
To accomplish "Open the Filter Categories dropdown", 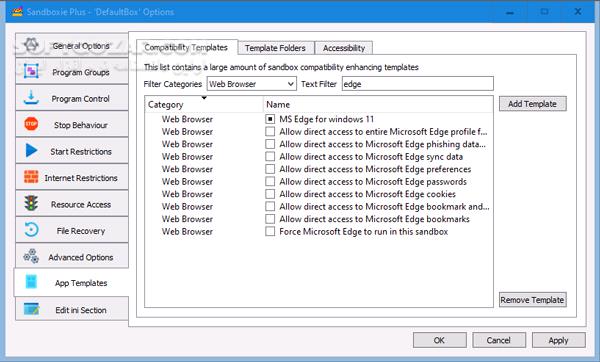I will point(251,84).
